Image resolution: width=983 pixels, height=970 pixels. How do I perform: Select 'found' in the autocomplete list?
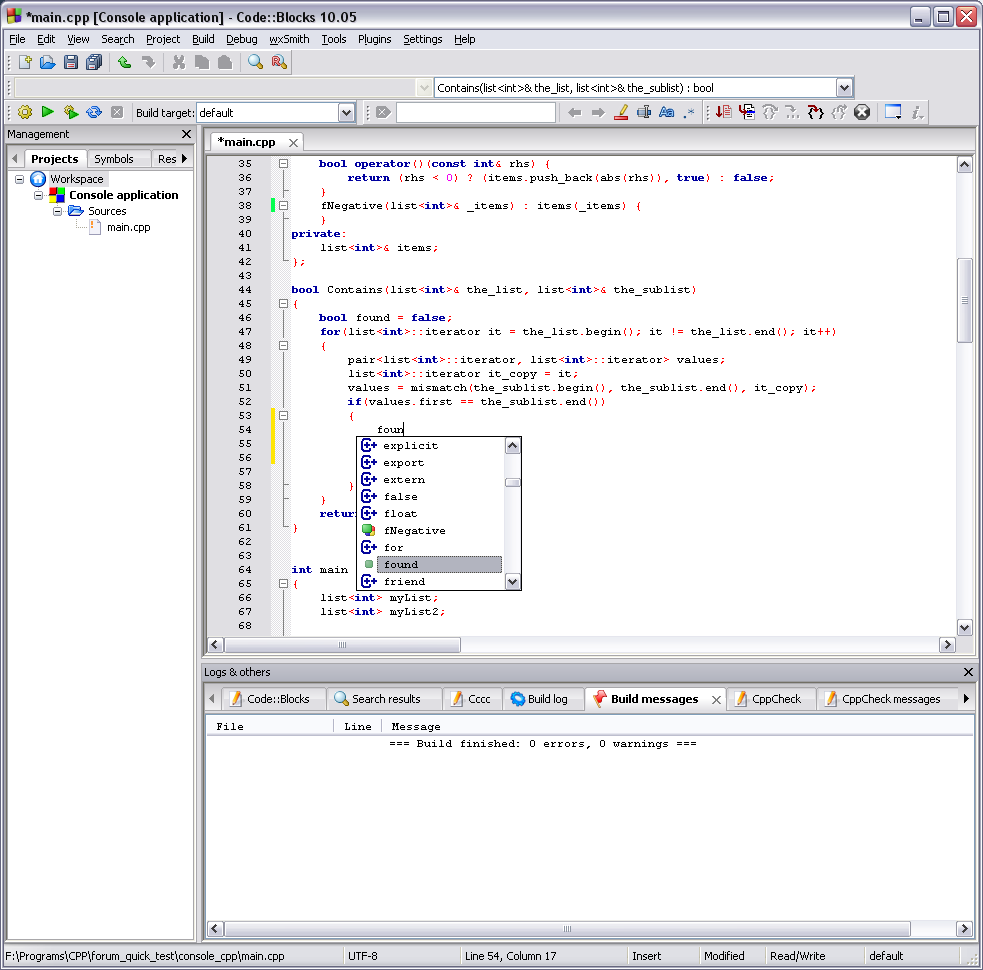[401, 565]
